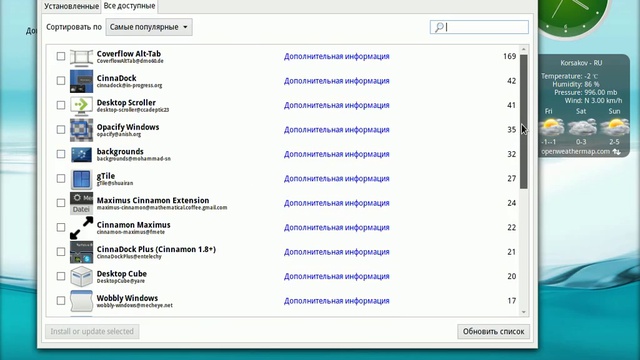The height and width of the screenshot is (360, 640).
Task: Click the Desktop Scroller extension icon
Action: (81, 105)
